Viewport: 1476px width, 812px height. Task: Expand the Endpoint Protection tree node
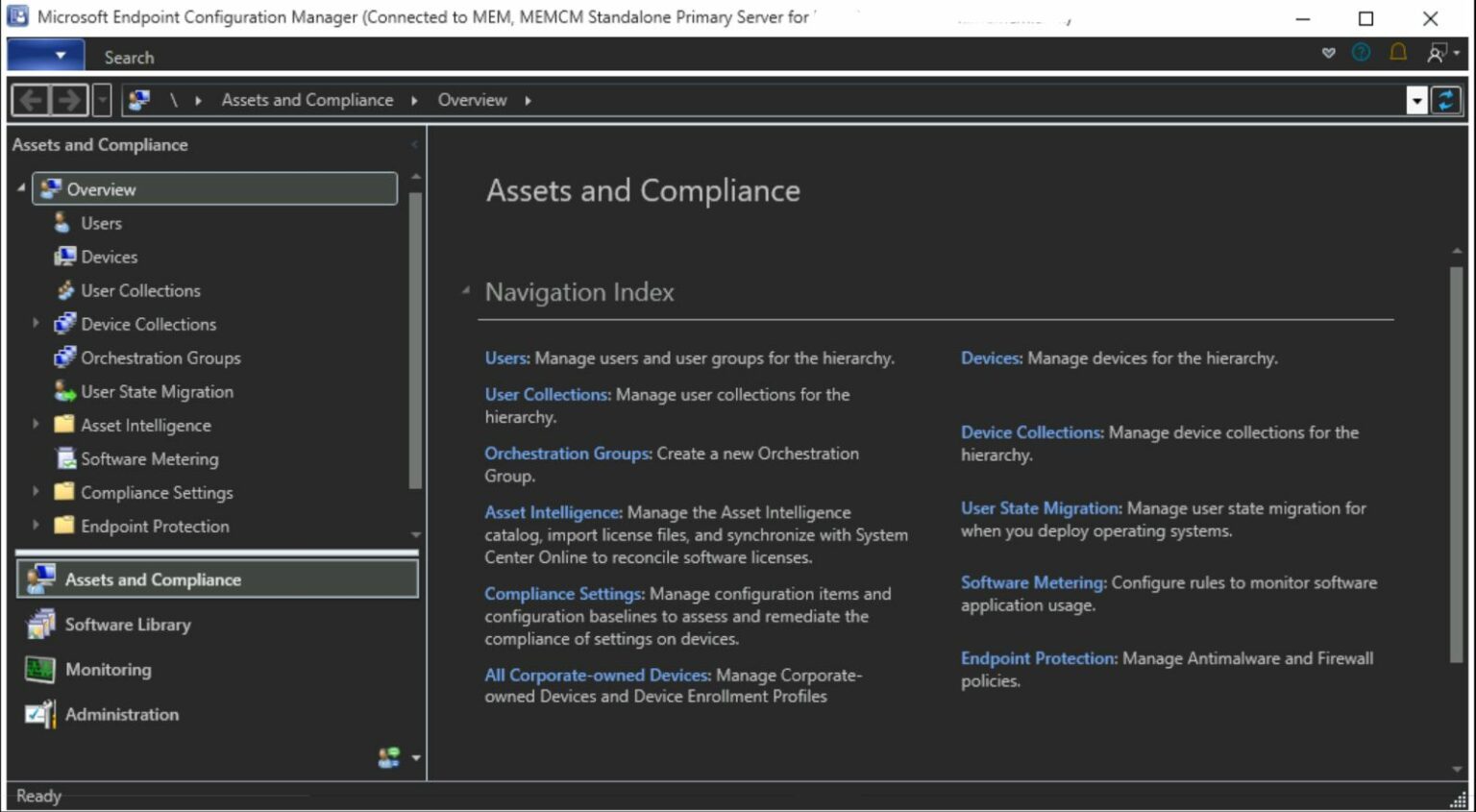37,525
